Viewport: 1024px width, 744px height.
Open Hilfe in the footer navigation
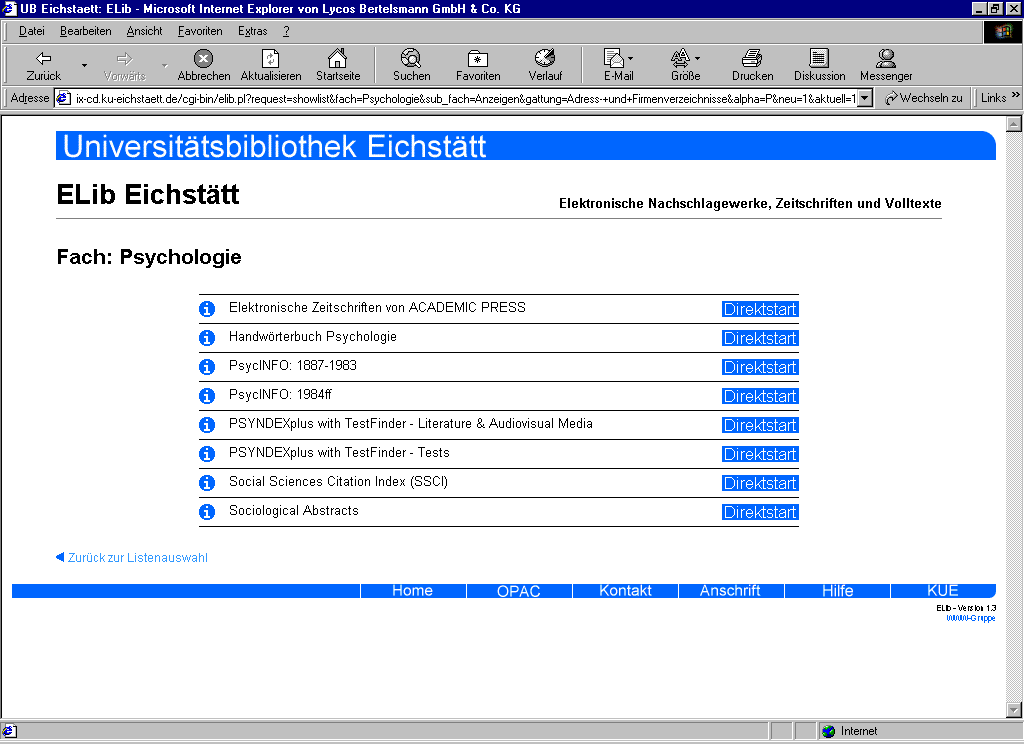point(837,590)
